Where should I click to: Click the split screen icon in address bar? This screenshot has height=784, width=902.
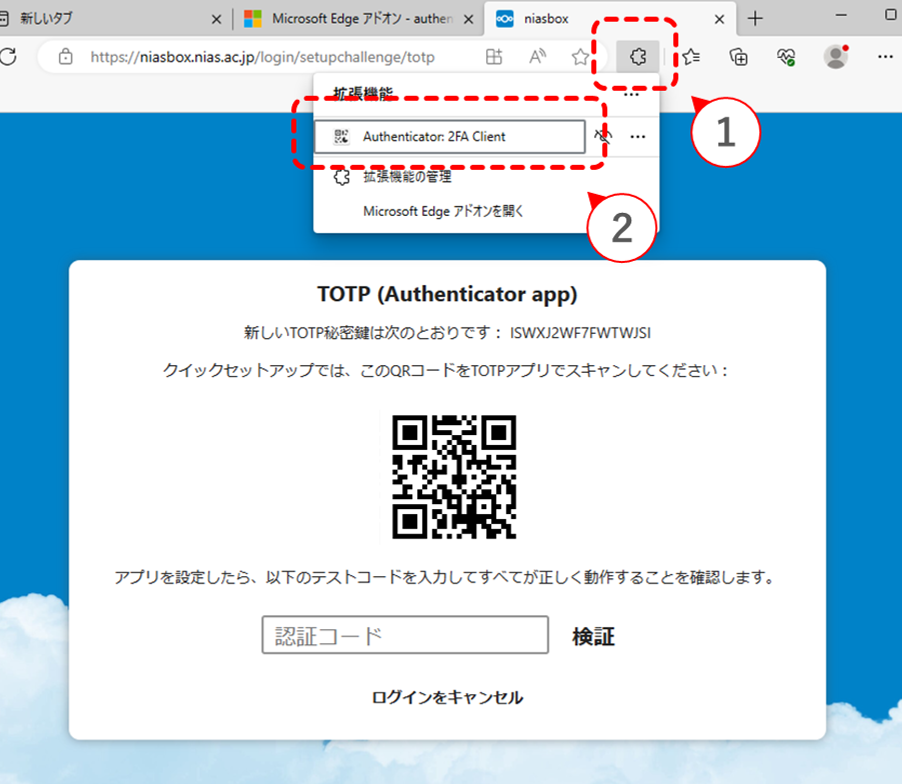(x=494, y=56)
